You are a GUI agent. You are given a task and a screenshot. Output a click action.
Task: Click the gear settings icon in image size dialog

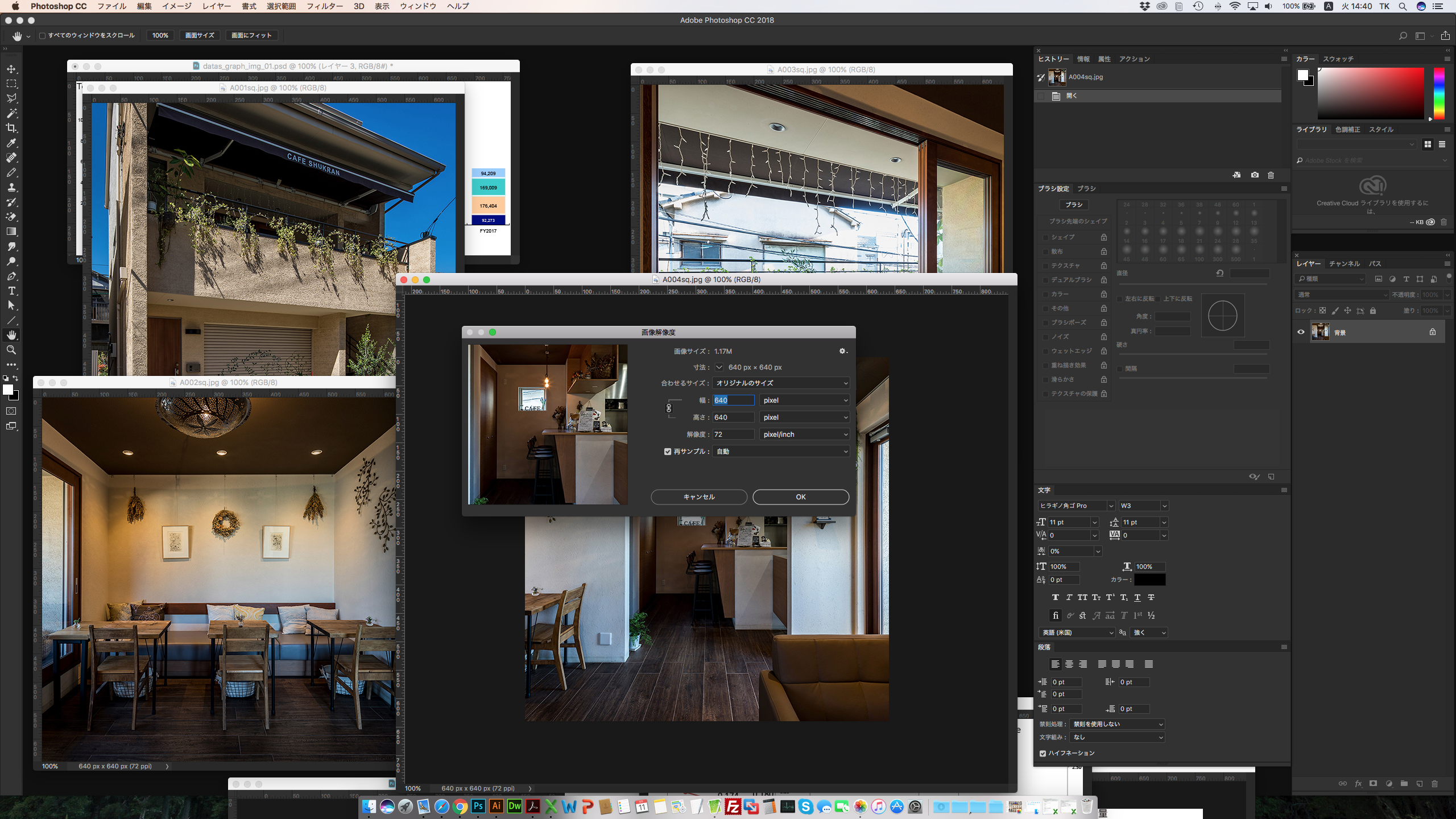(843, 351)
